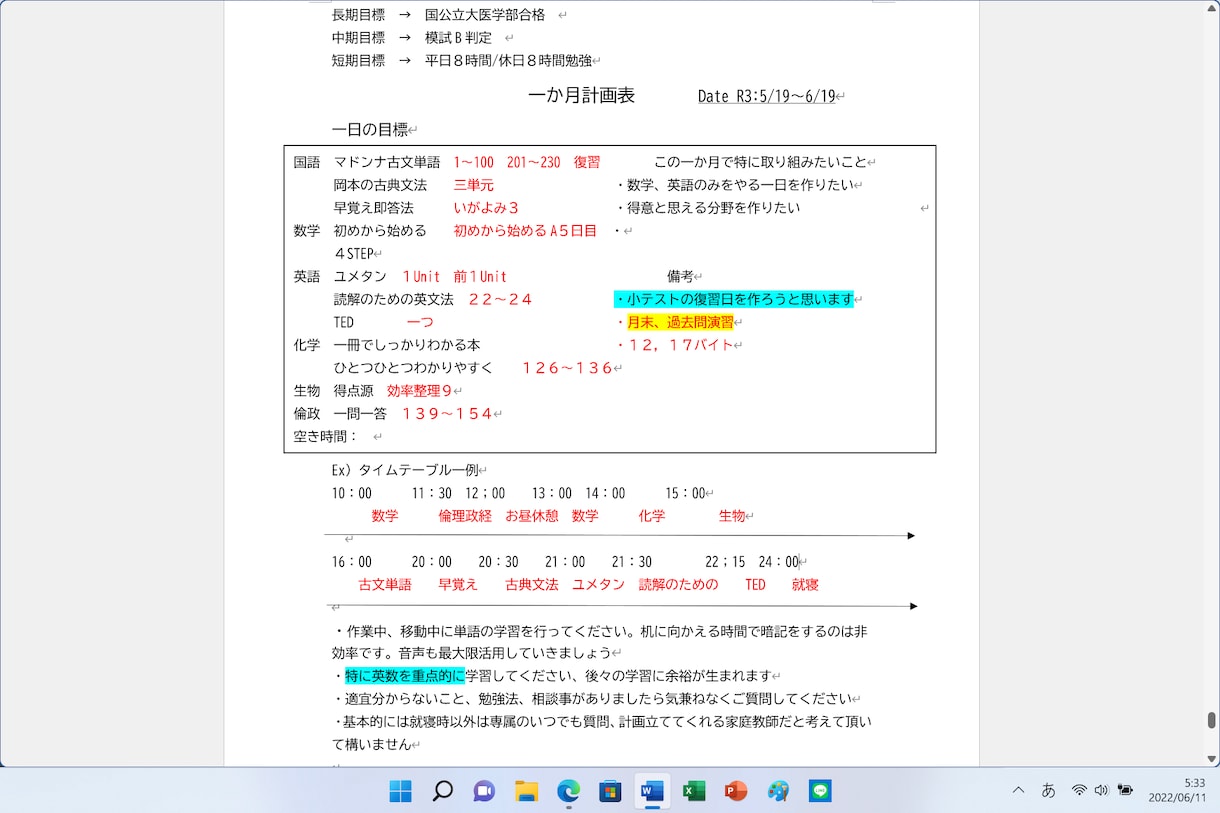Launch Excel from the taskbar
This screenshot has height=813, width=1220.
coord(694,791)
